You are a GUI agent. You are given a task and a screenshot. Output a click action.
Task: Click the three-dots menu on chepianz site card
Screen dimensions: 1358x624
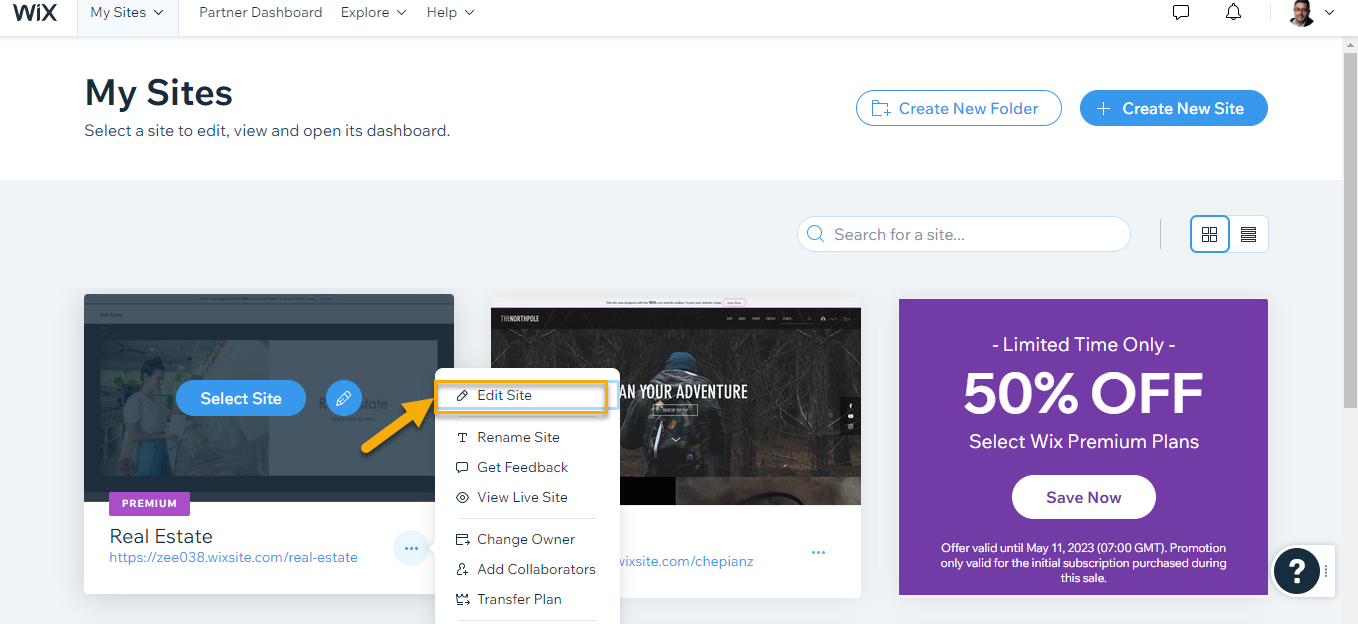[x=818, y=552]
